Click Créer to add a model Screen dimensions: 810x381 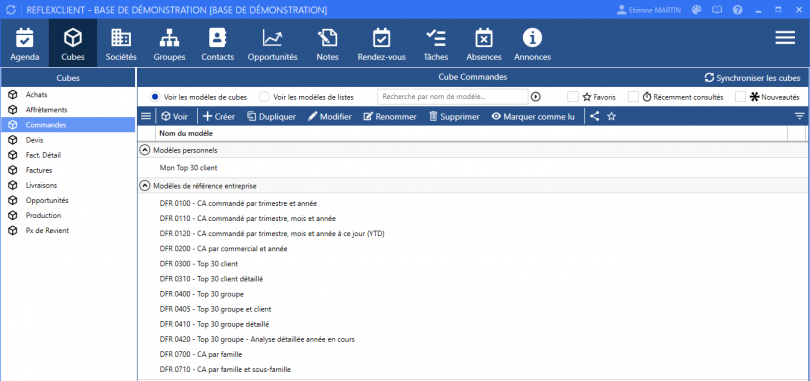[219, 117]
